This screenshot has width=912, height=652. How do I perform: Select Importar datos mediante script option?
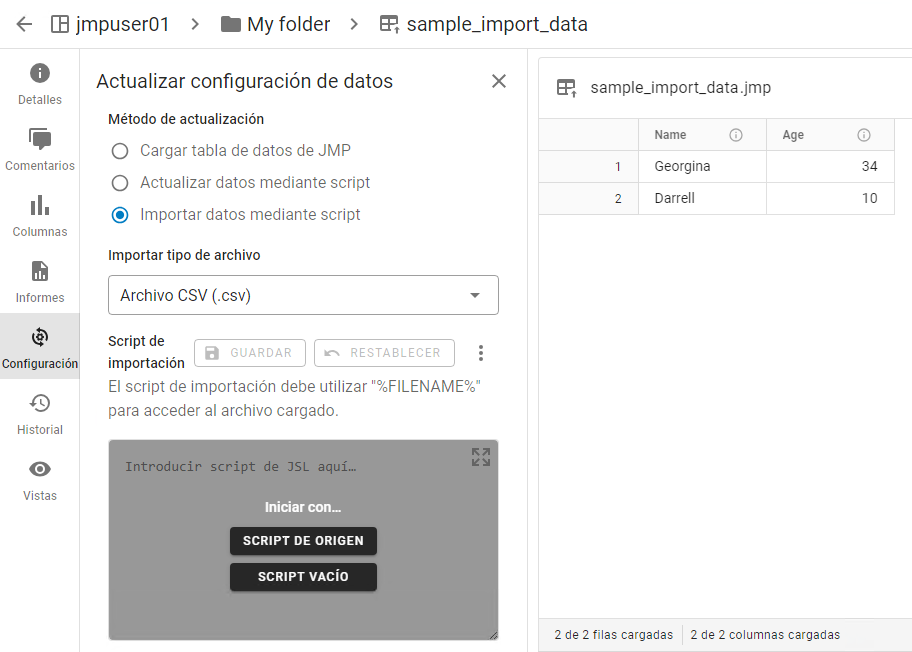[120, 215]
